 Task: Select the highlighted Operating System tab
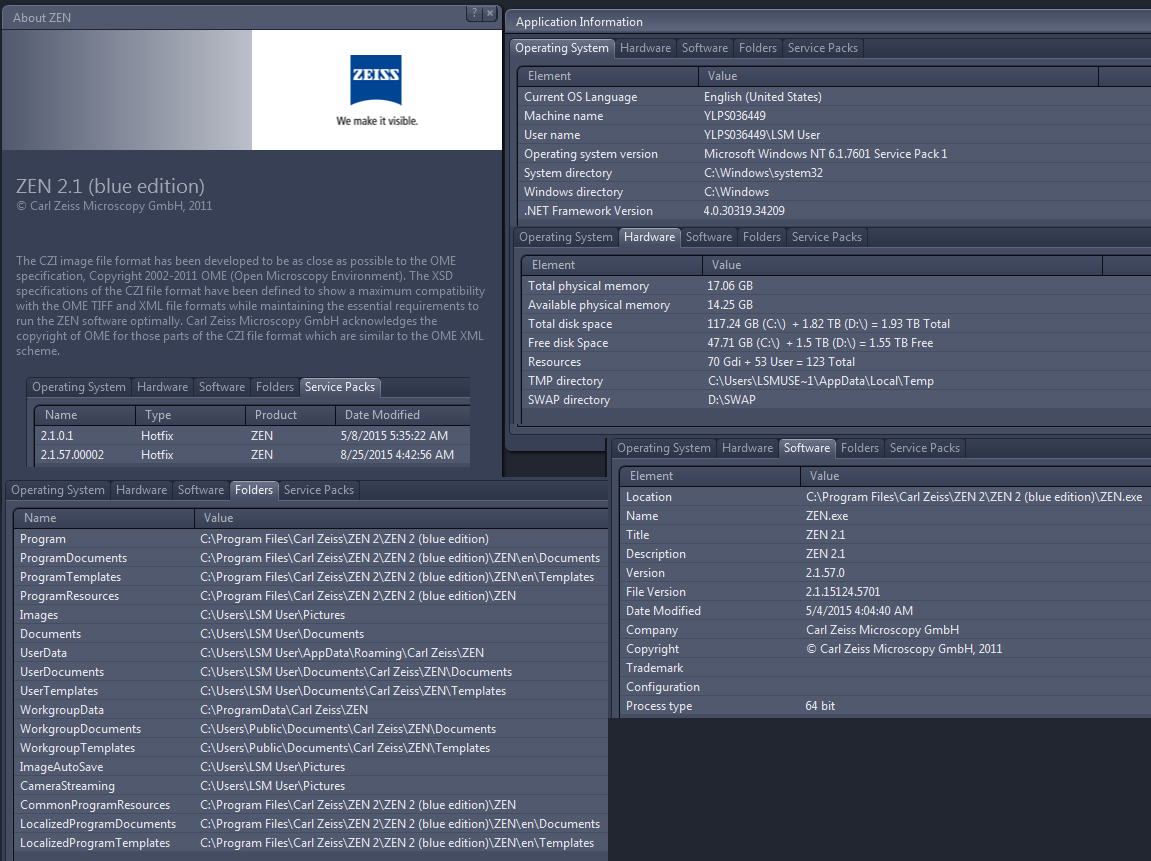coord(561,48)
